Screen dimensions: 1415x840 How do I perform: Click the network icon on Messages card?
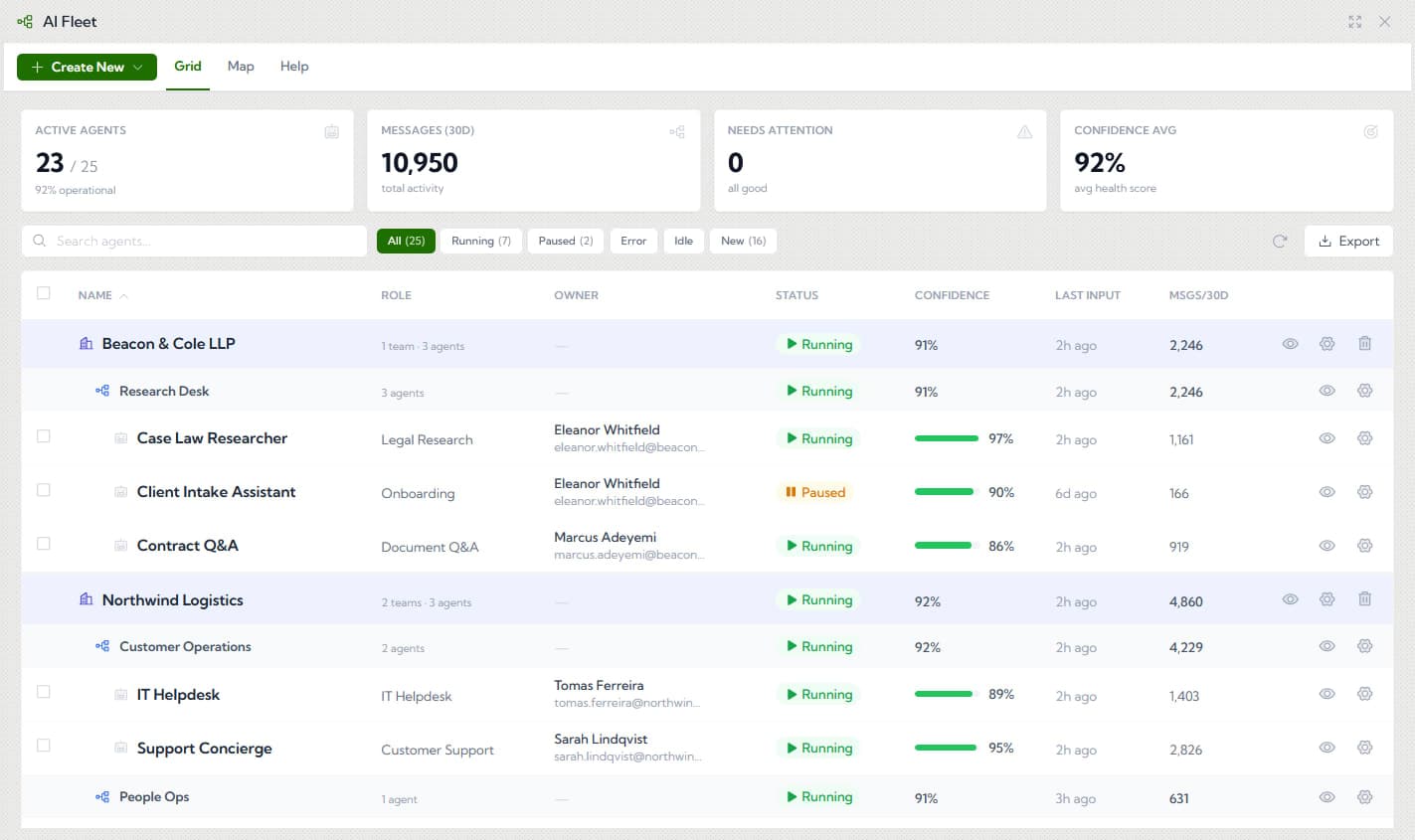pyautogui.click(x=677, y=132)
